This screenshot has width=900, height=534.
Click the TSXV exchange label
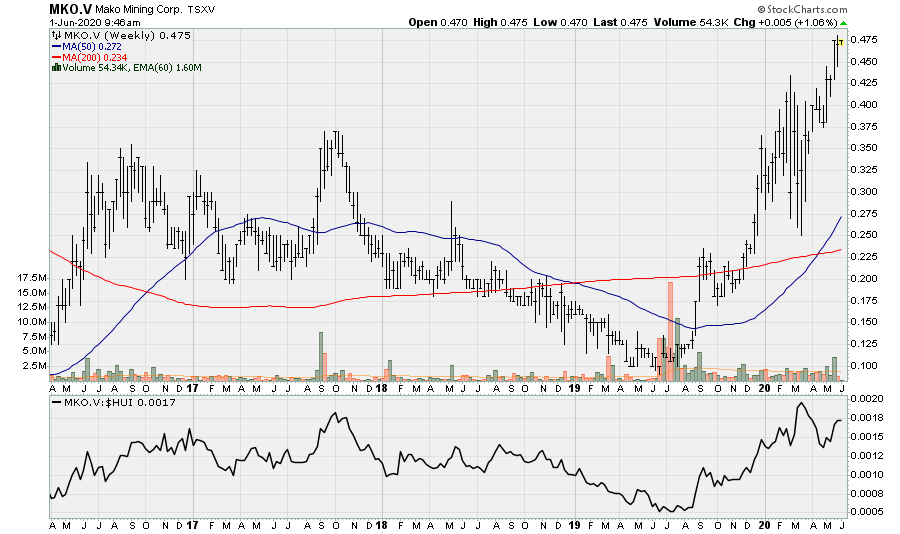(x=201, y=10)
